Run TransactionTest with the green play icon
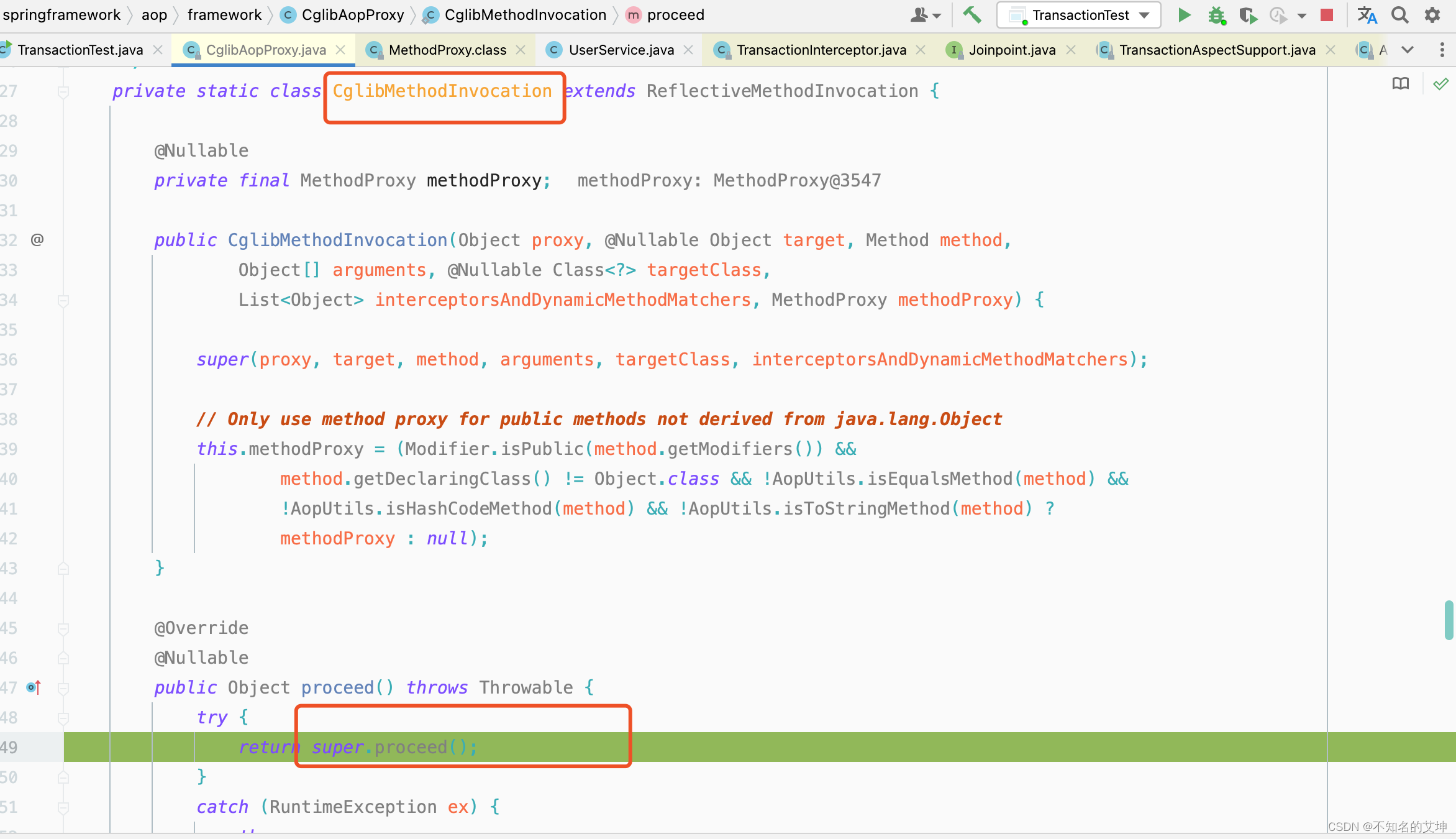The width and height of the screenshot is (1456, 839). 1185,15
